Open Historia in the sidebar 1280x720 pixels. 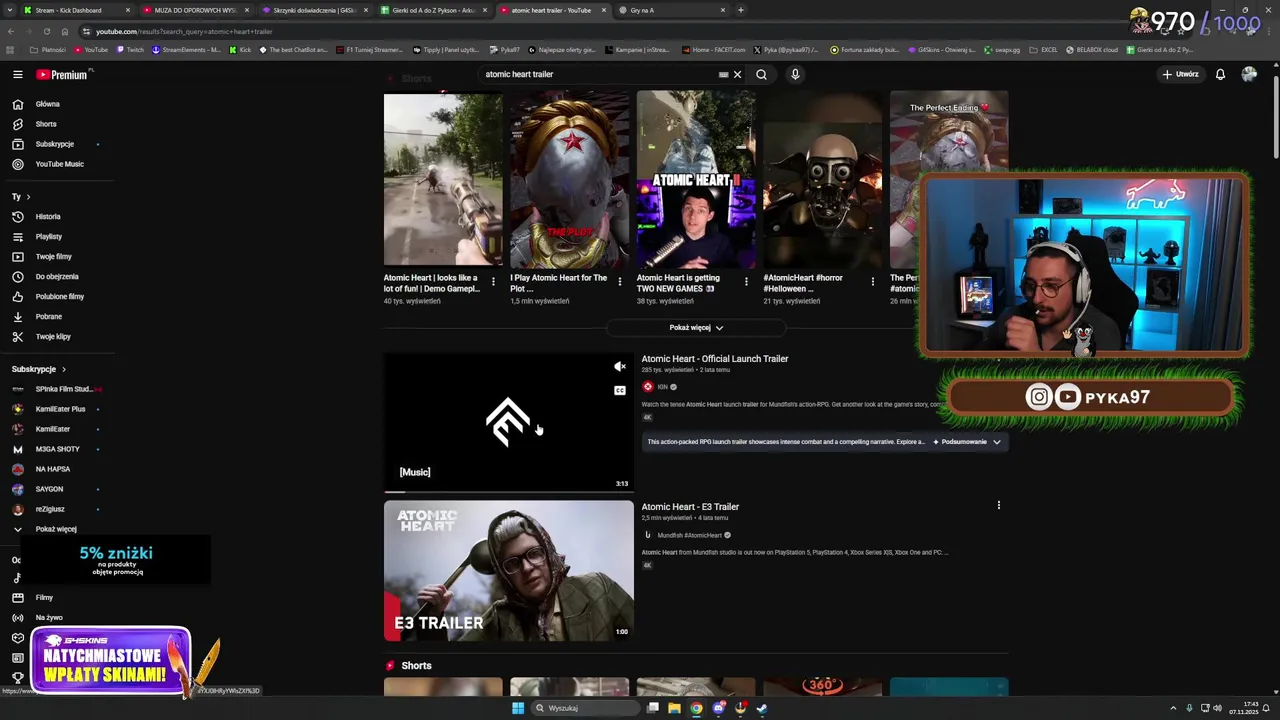pos(48,216)
